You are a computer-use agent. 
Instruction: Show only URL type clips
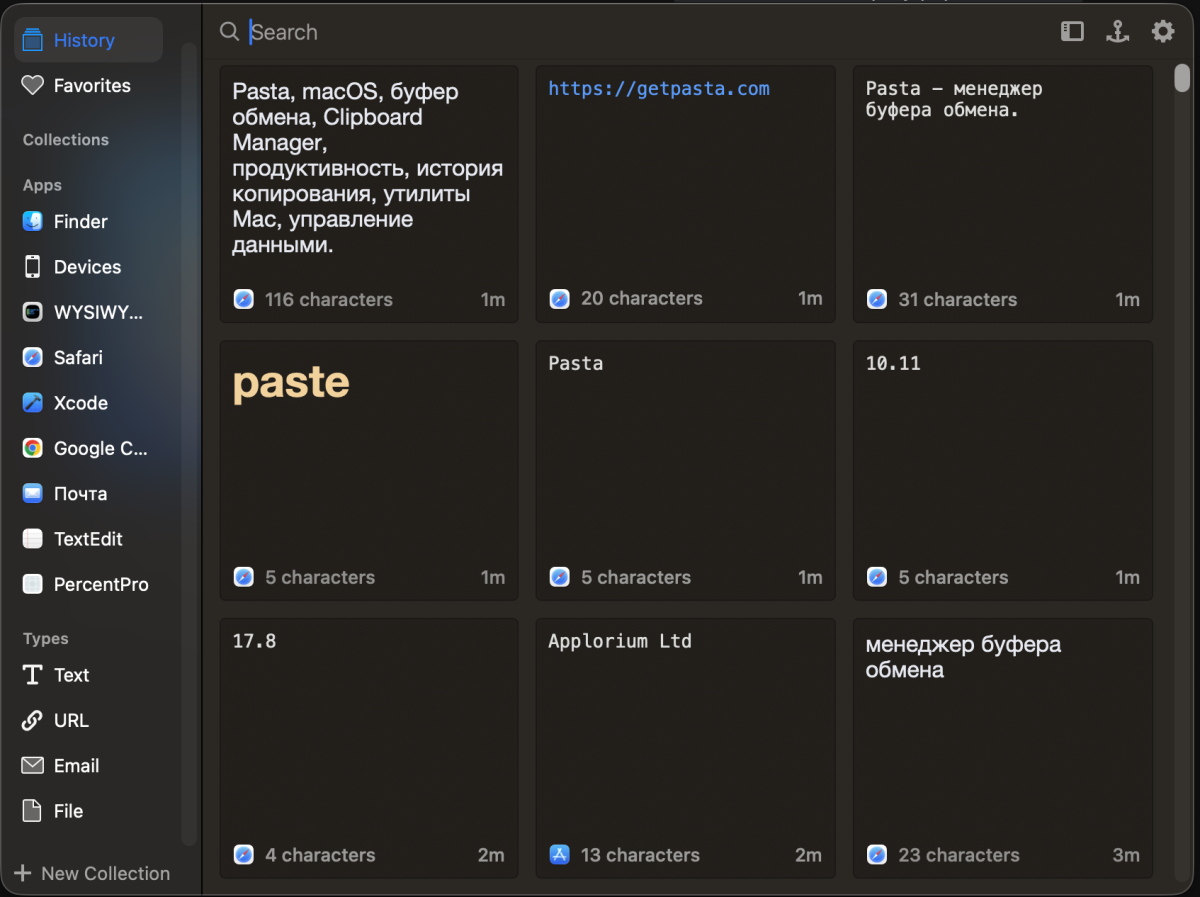click(88, 720)
